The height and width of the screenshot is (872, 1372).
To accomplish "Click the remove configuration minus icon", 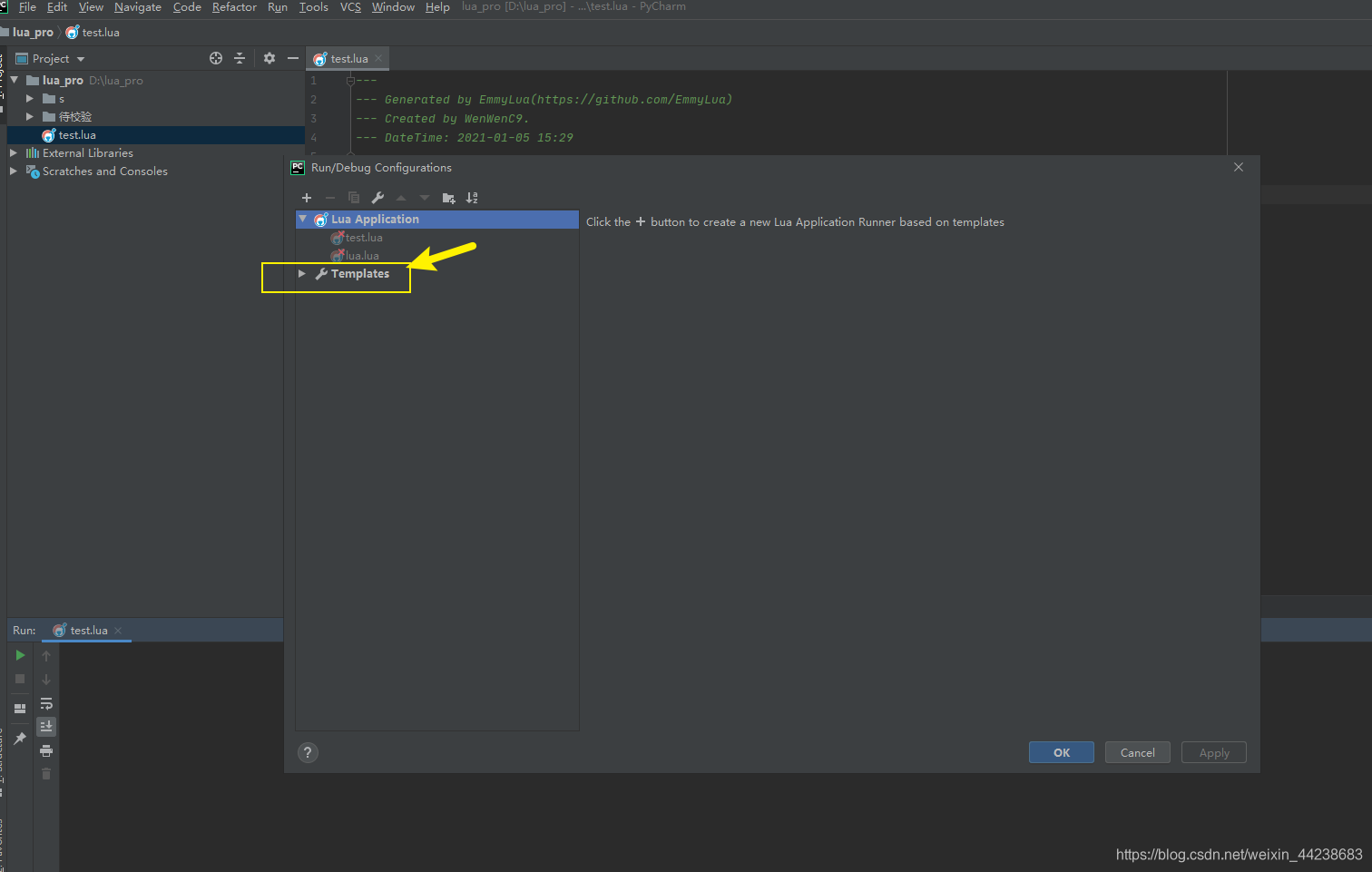I will [330, 198].
